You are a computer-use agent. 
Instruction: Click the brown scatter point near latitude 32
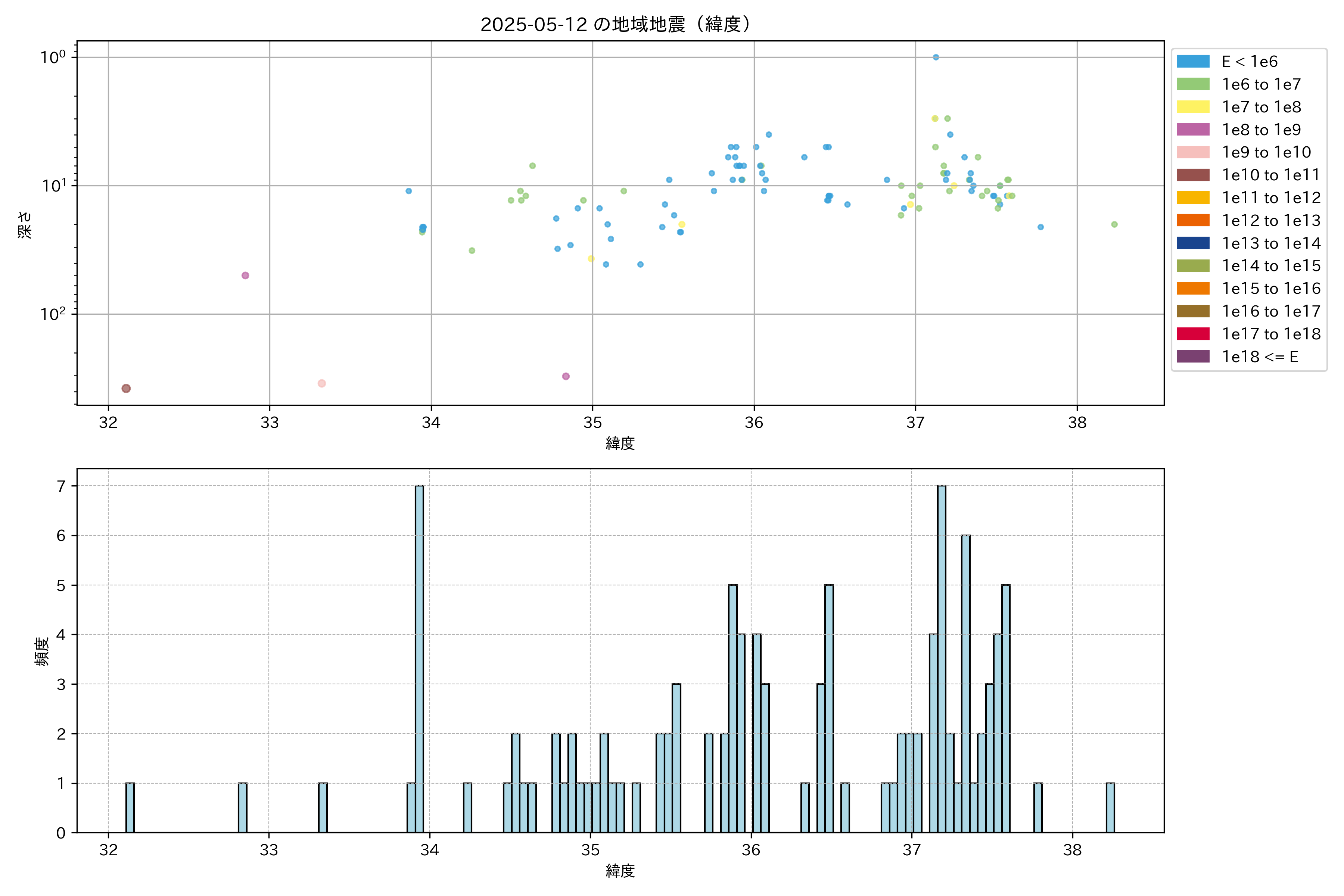coord(126,389)
